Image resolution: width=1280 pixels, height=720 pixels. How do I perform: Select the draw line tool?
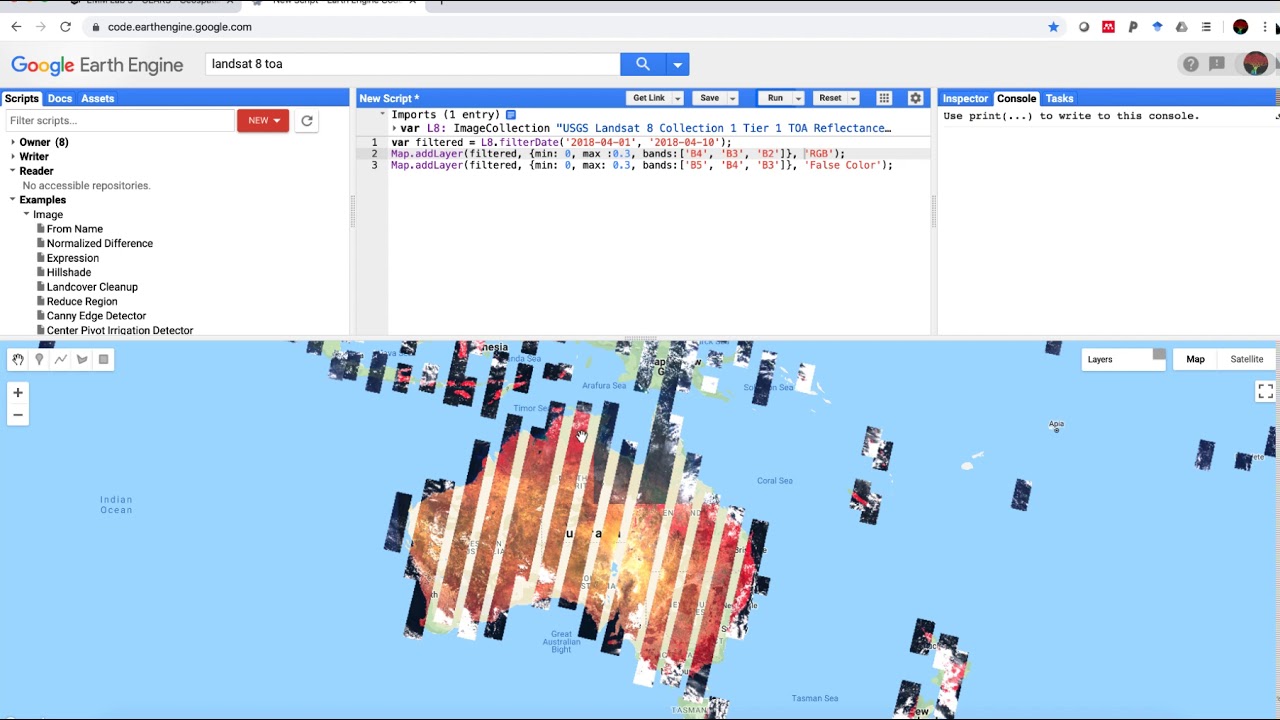coord(61,360)
